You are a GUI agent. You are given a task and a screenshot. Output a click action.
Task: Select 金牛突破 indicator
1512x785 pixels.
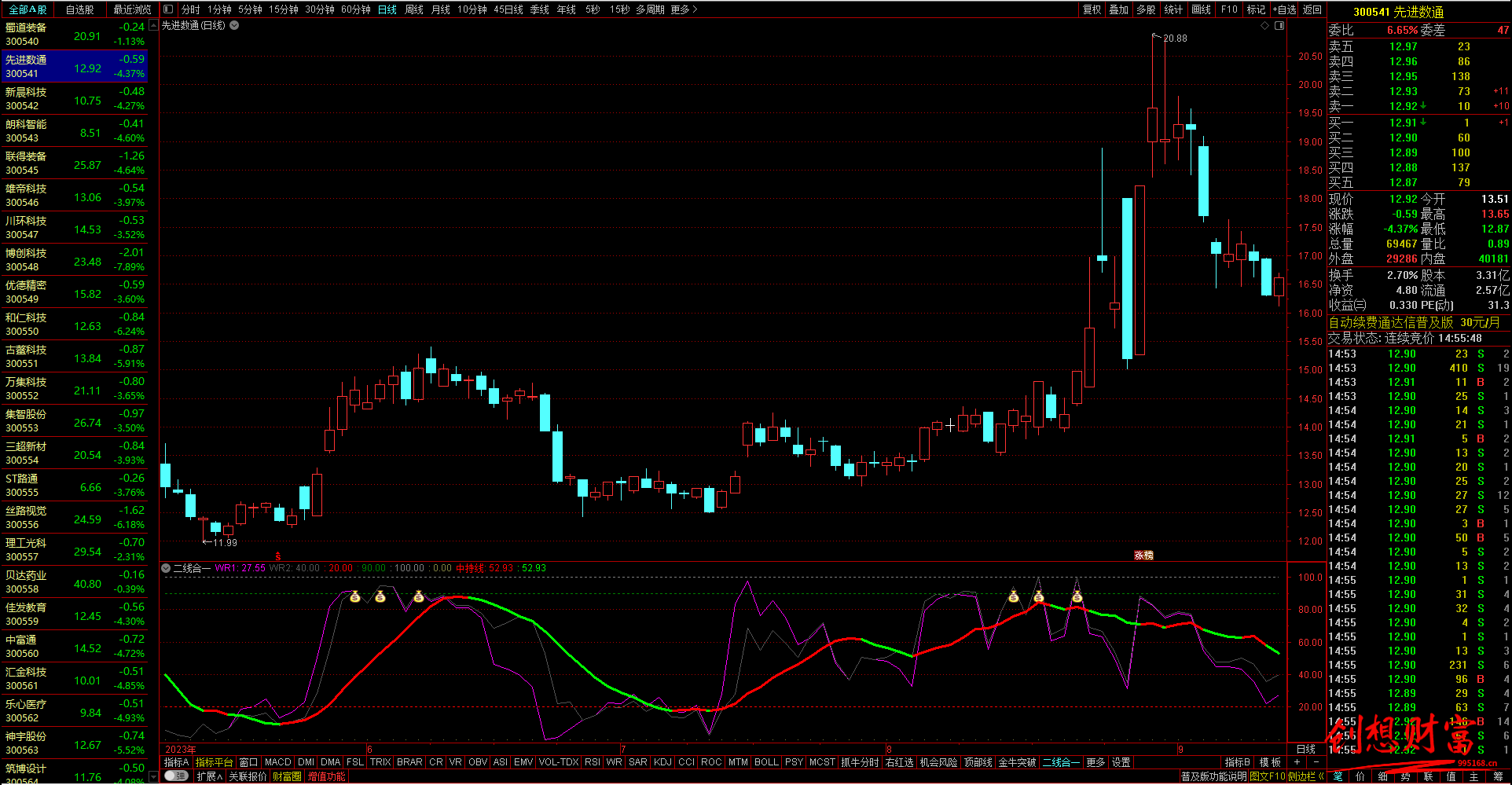tap(1017, 762)
